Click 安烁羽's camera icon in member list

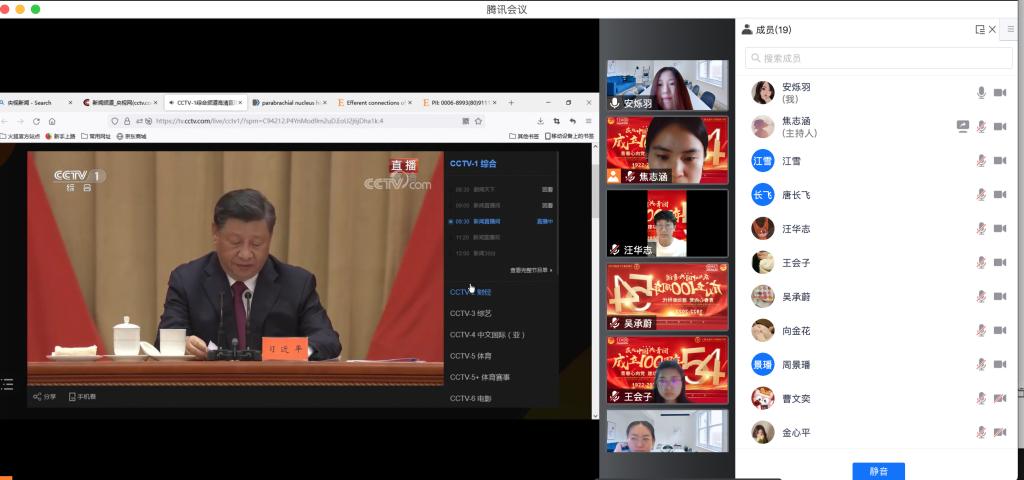(1000, 93)
